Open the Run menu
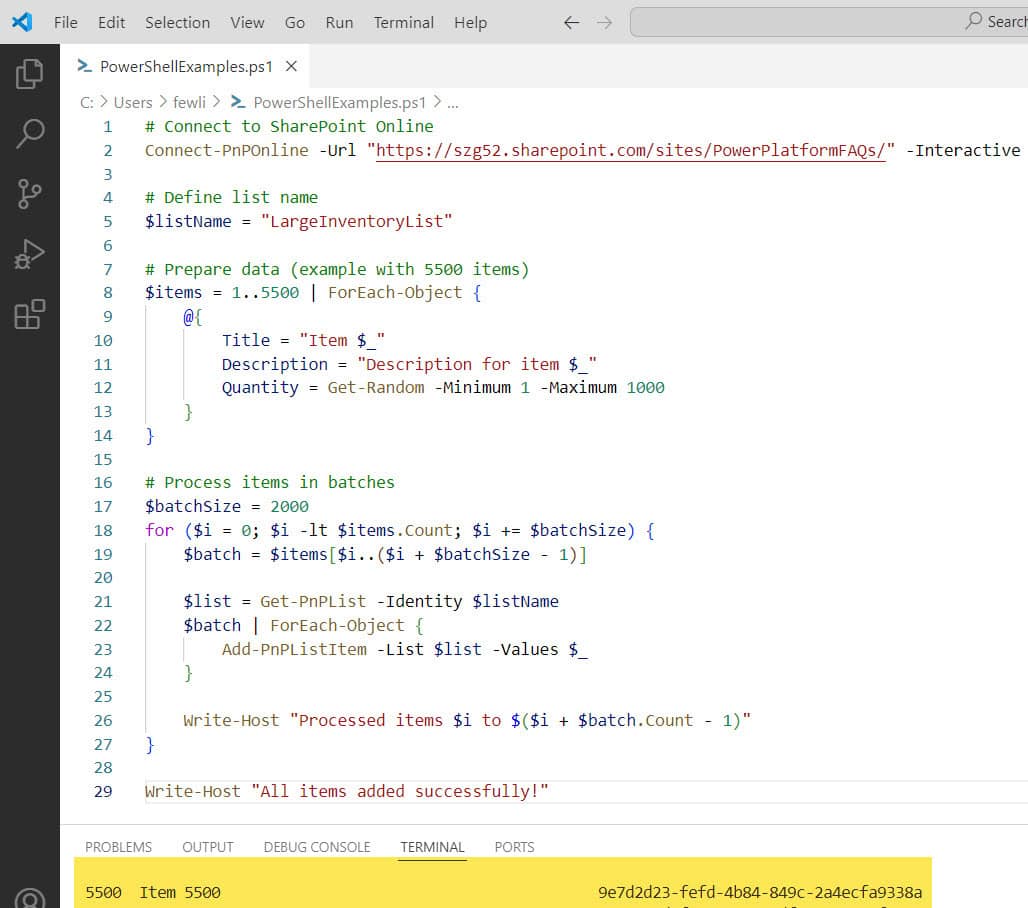The height and width of the screenshot is (908, 1028). 338,22
